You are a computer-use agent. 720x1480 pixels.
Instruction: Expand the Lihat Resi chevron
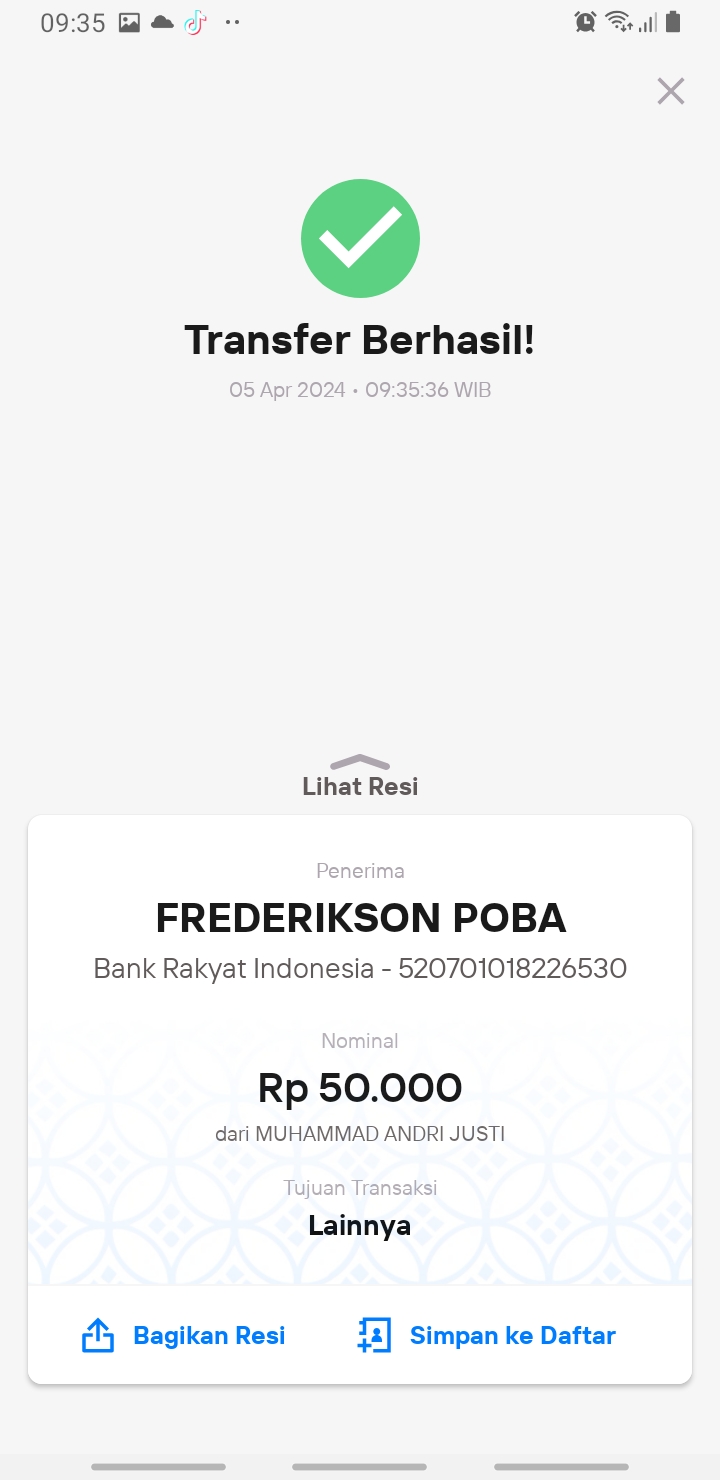tap(360, 762)
